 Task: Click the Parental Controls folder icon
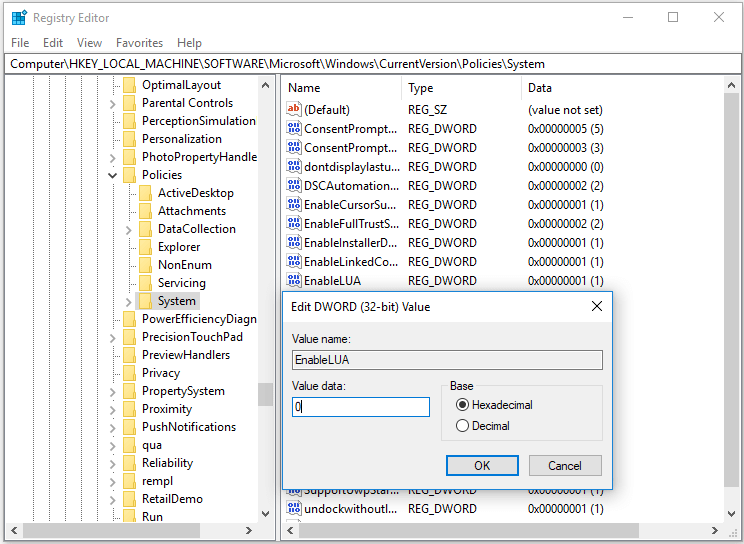point(129,103)
